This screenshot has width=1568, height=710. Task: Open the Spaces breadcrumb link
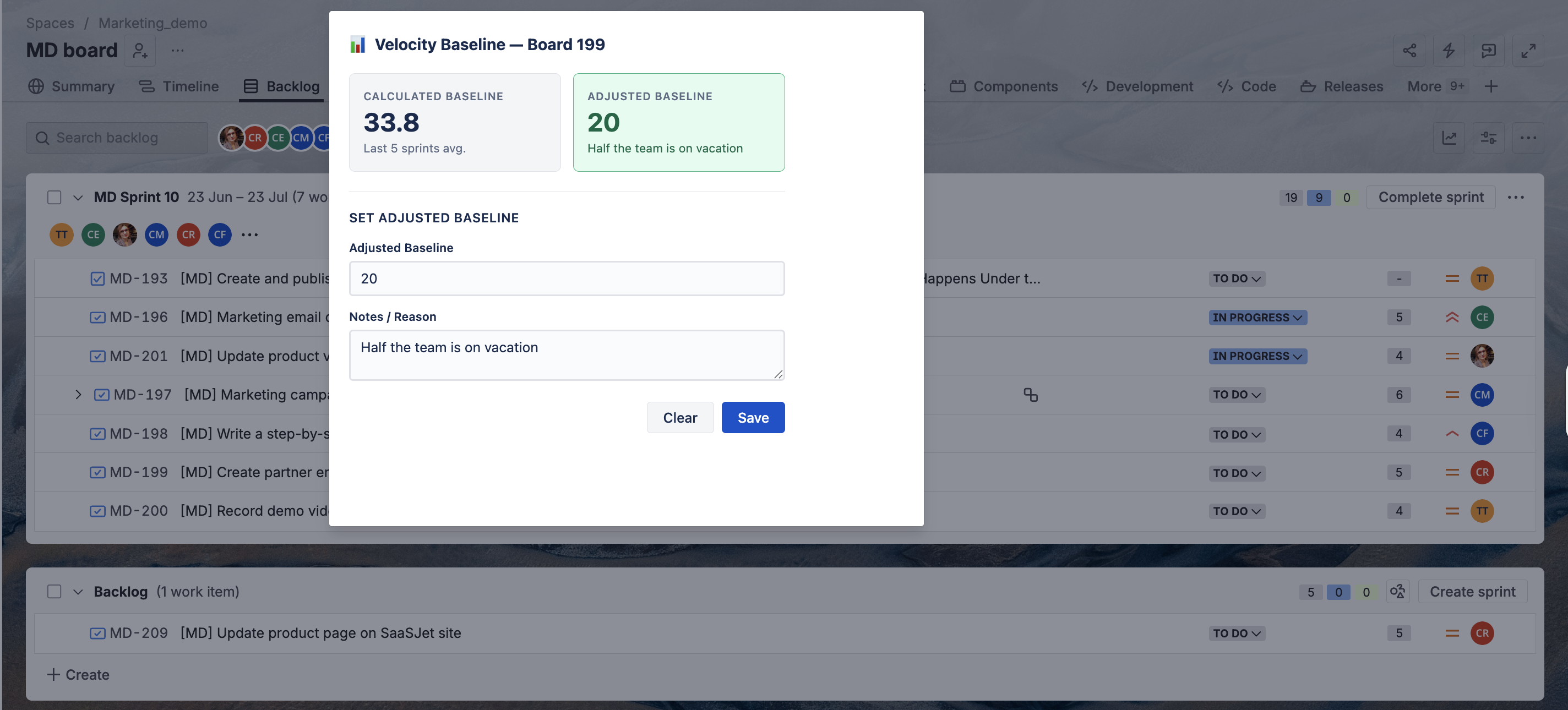pyautogui.click(x=50, y=23)
